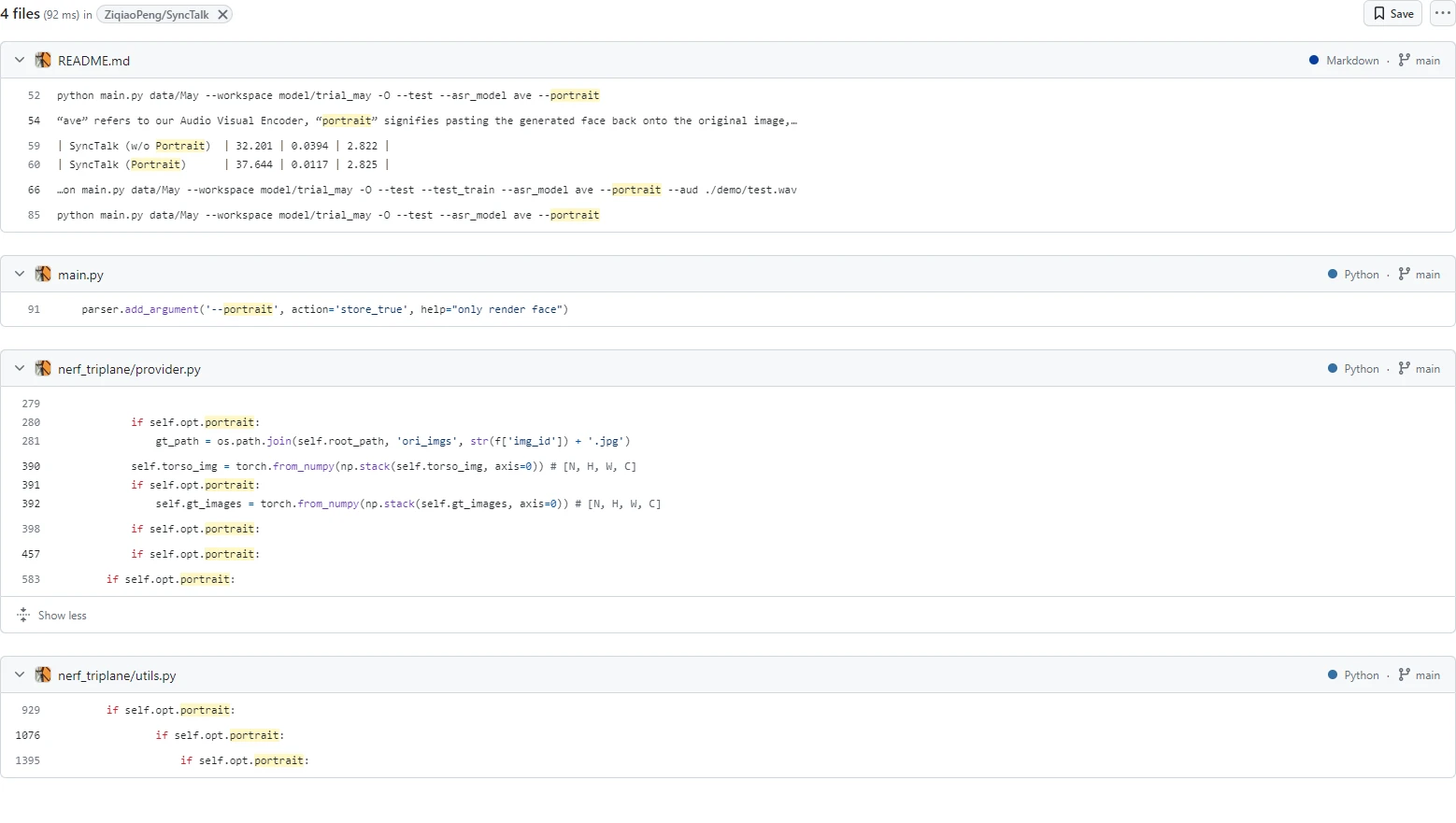Screen dimensions: 1456x823
Task: Click the avatar icon beside nerf_triplane/utils.py
Action: [x=43, y=675]
